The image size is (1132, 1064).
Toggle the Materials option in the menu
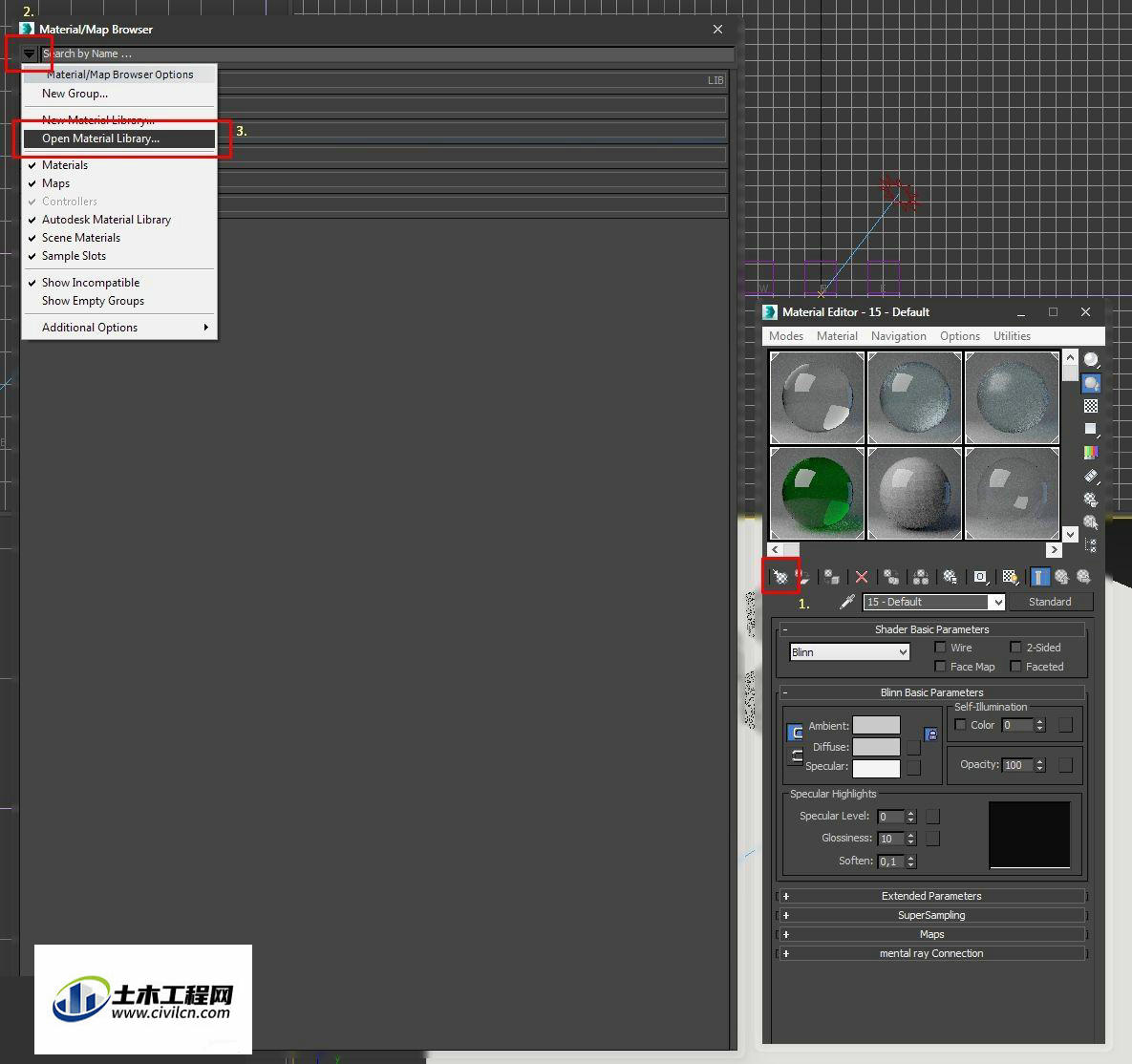[x=119, y=165]
